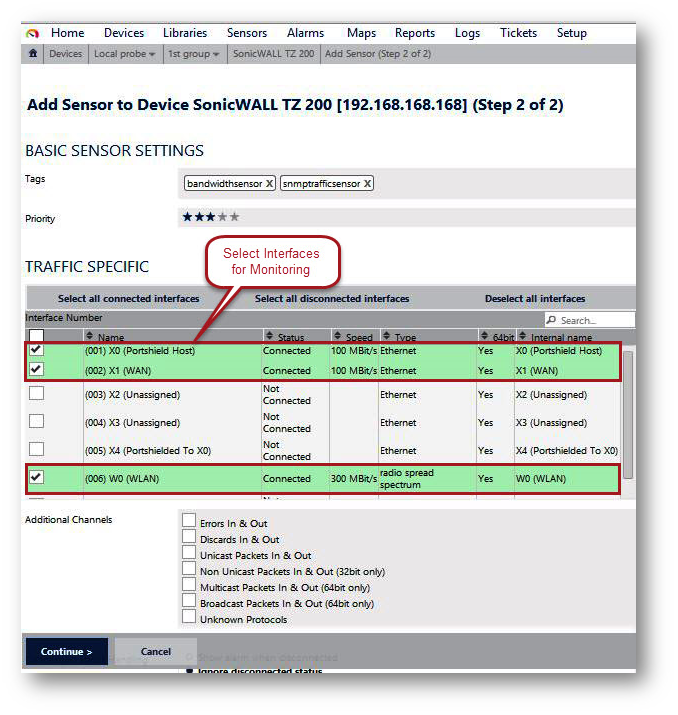Enable Errors In & Out channel
The image size is (678, 715).
click(189, 521)
